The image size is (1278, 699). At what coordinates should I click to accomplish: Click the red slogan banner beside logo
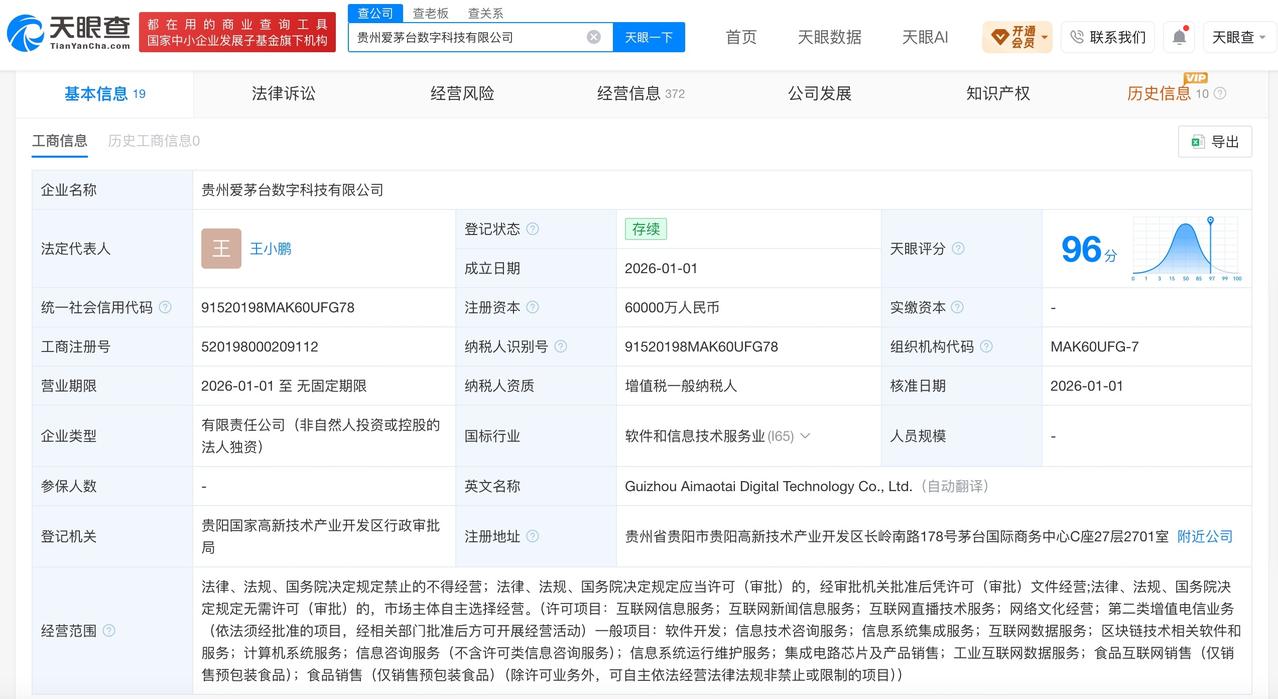coord(237,33)
